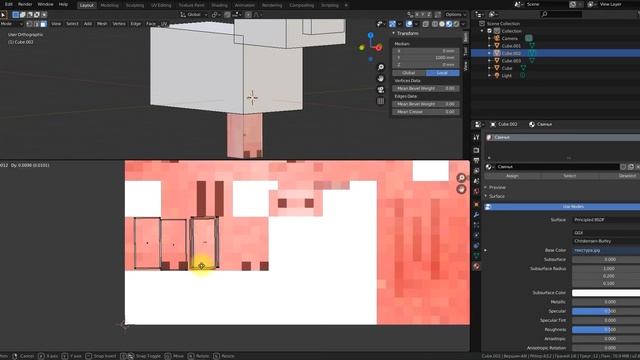
Task: Toggle camera view icon in the viewport
Action: point(380,90)
